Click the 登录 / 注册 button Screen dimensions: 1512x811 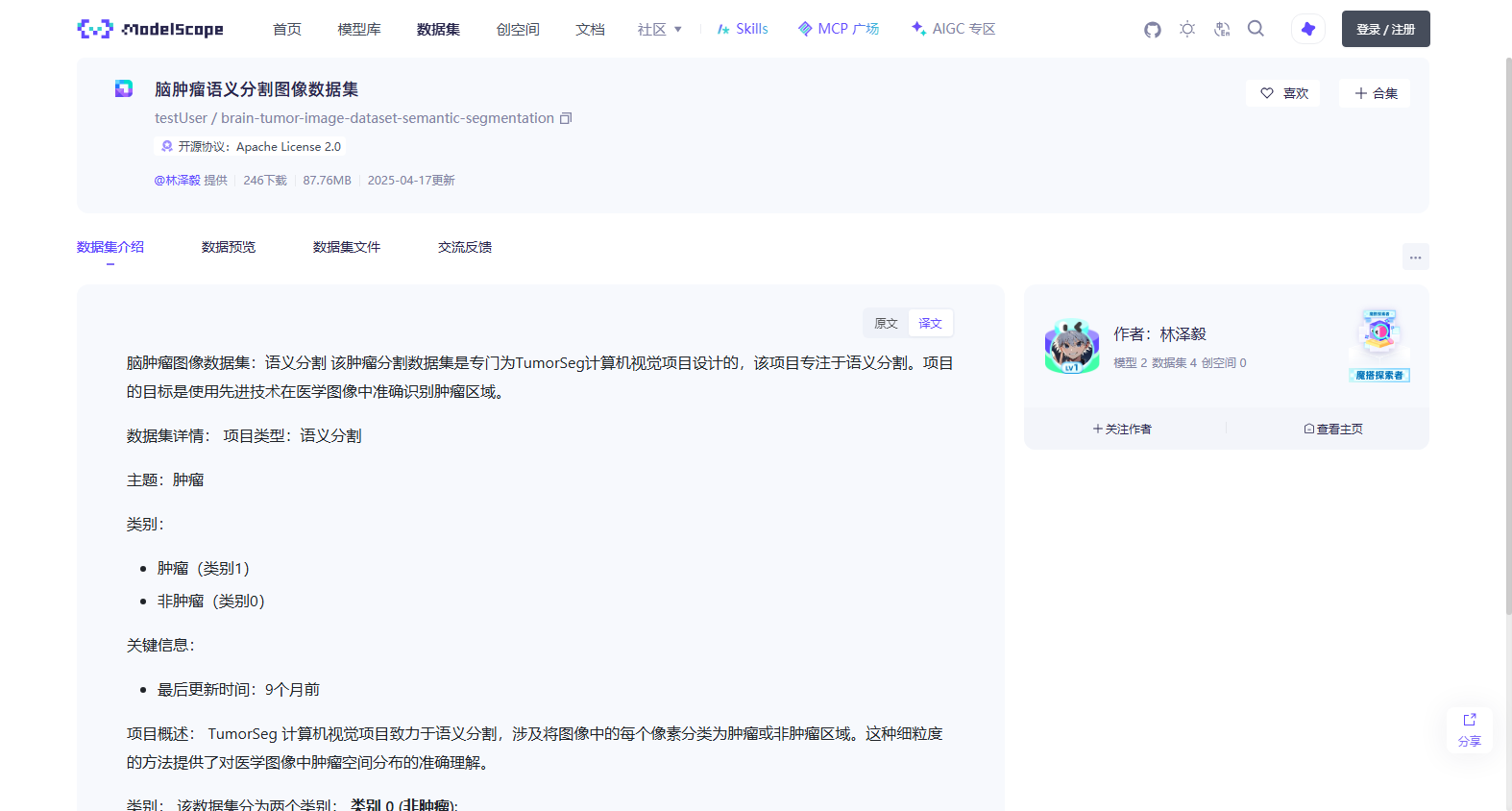[1385, 29]
